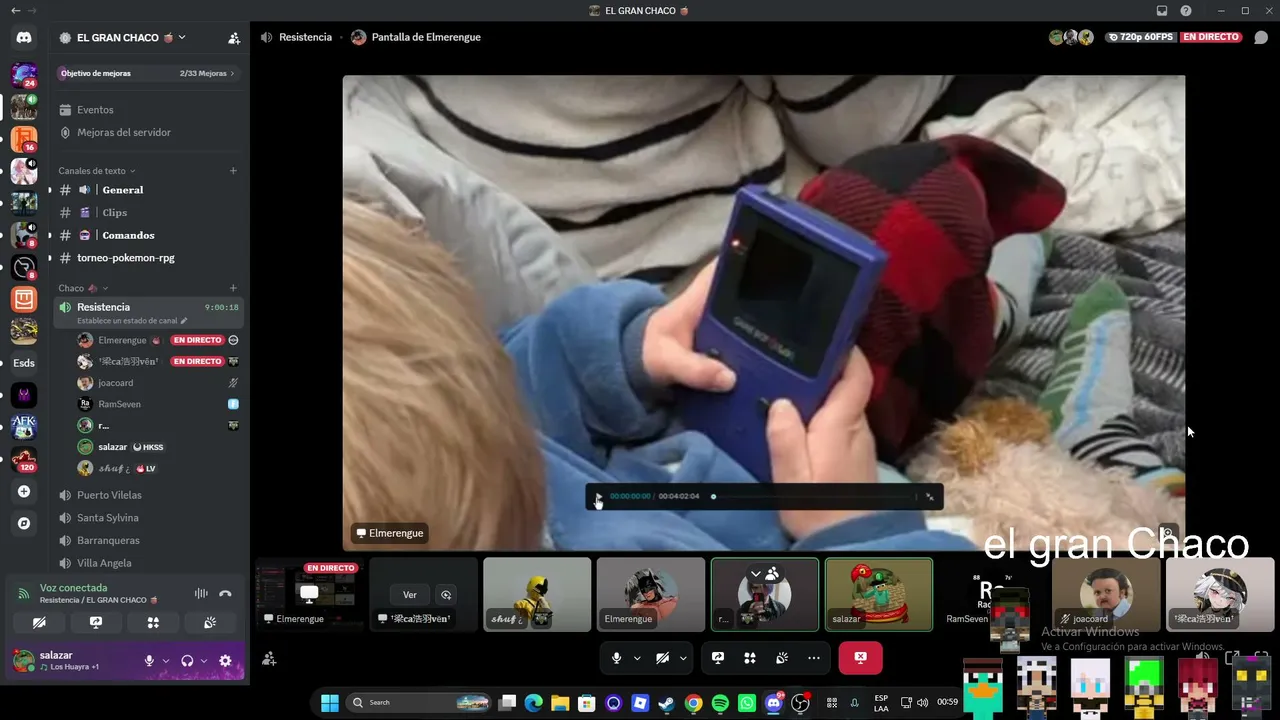Select salazar participant tile
Screen dimensions: 1280x720
point(879,594)
